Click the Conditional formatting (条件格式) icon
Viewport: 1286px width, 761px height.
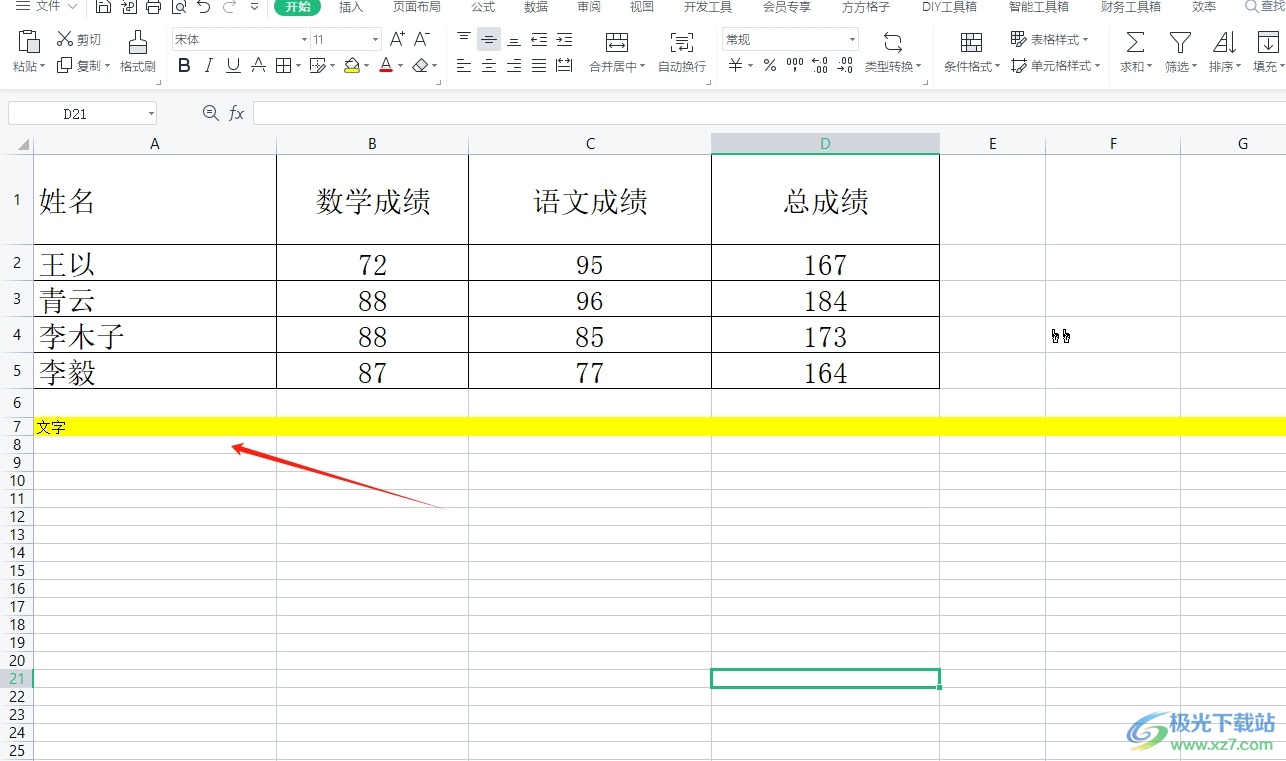coord(971,42)
